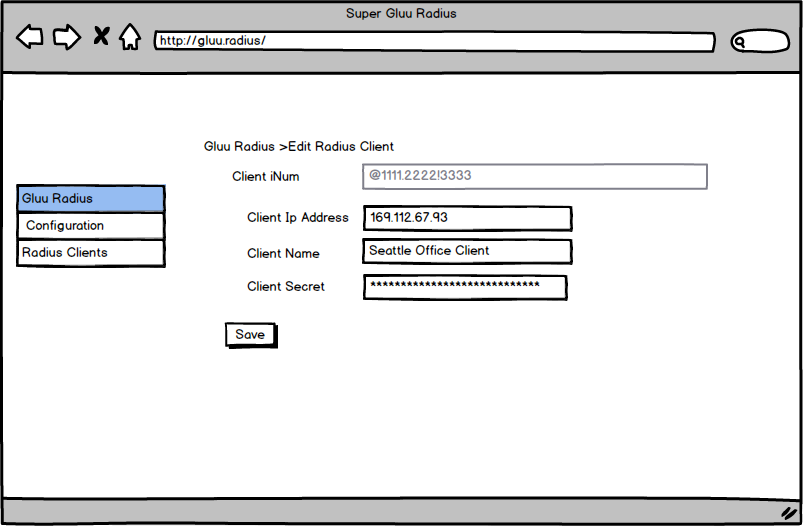The image size is (803, 526).
Task: Click the Super Gluu Radius window title
Action: 401,13
